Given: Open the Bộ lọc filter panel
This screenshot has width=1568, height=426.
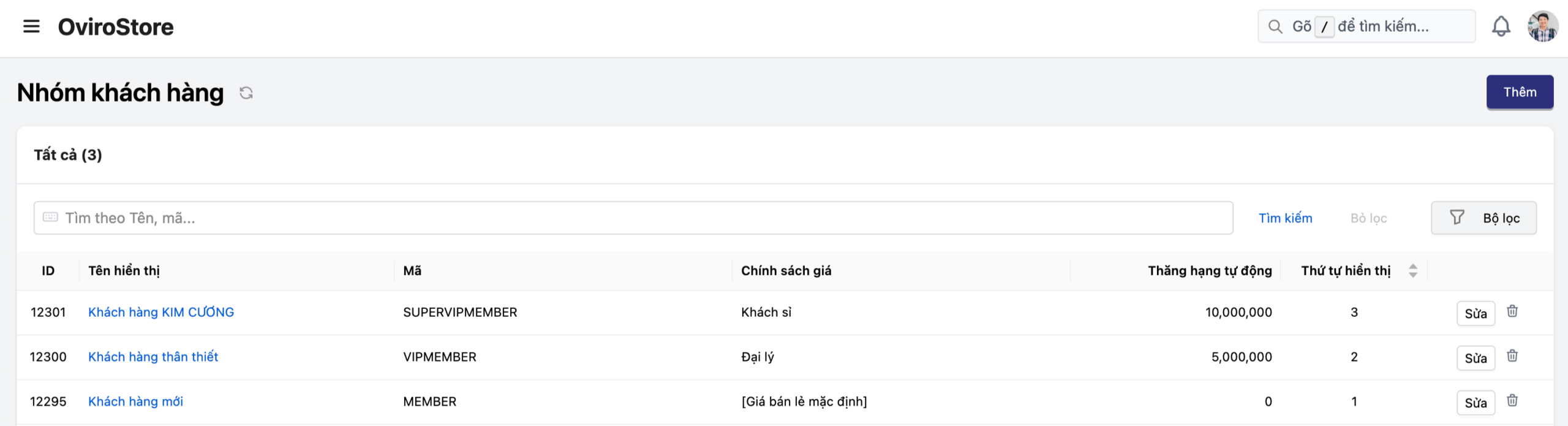Looking at the screenshot, I should (1483, 218).
